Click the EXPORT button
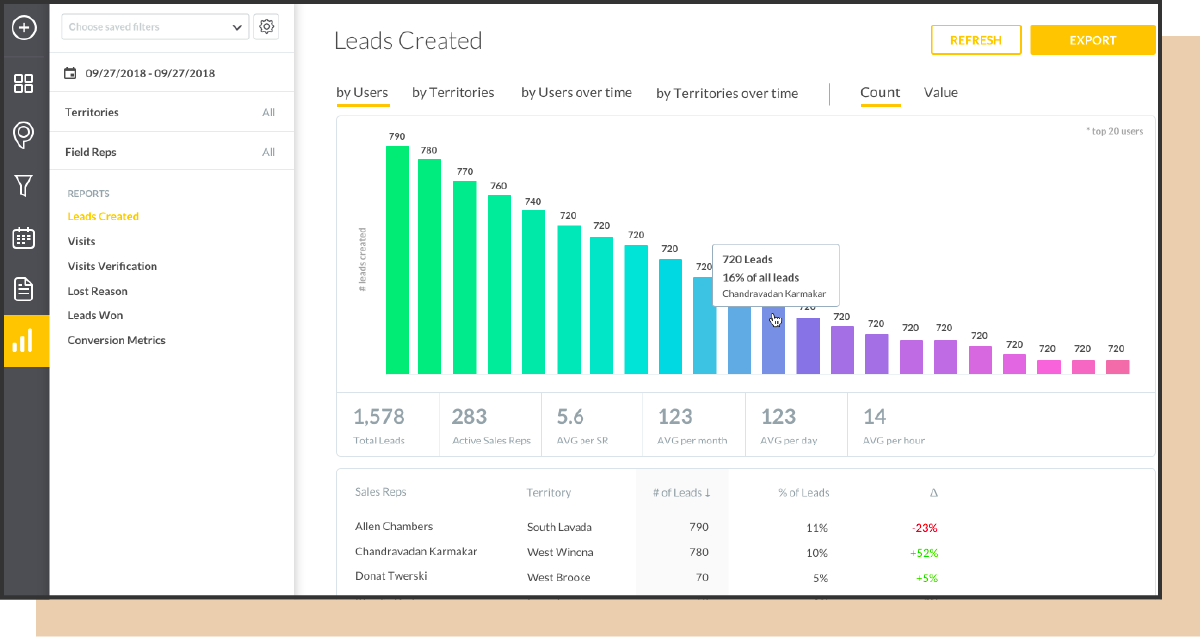The image size is (1200, 637). pos(1092,40)
